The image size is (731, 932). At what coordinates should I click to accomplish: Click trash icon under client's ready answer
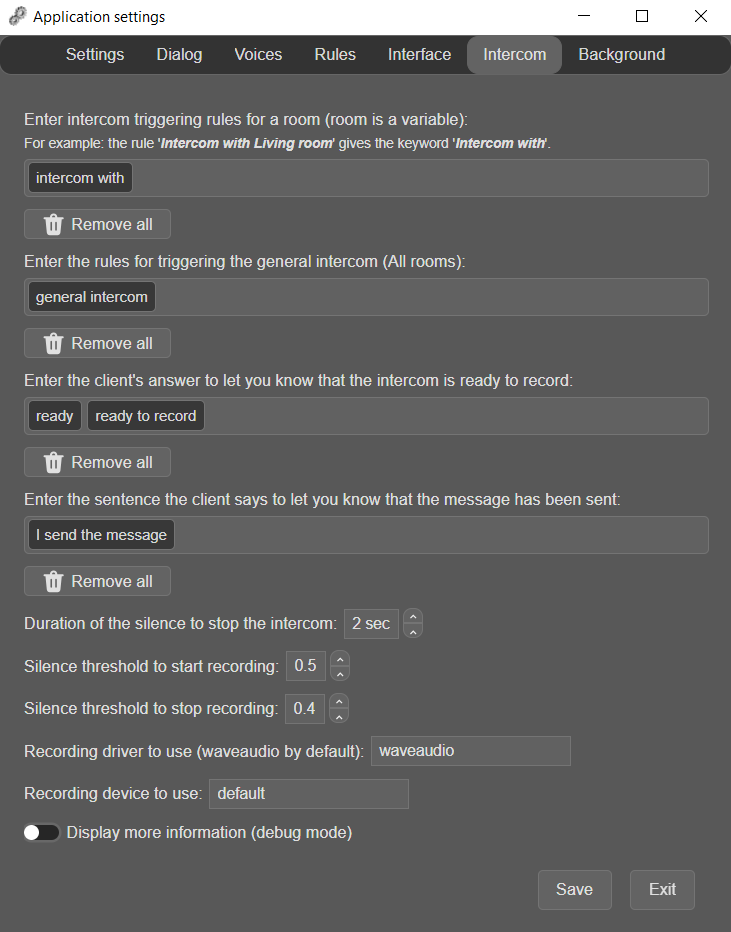click(53, 462)
